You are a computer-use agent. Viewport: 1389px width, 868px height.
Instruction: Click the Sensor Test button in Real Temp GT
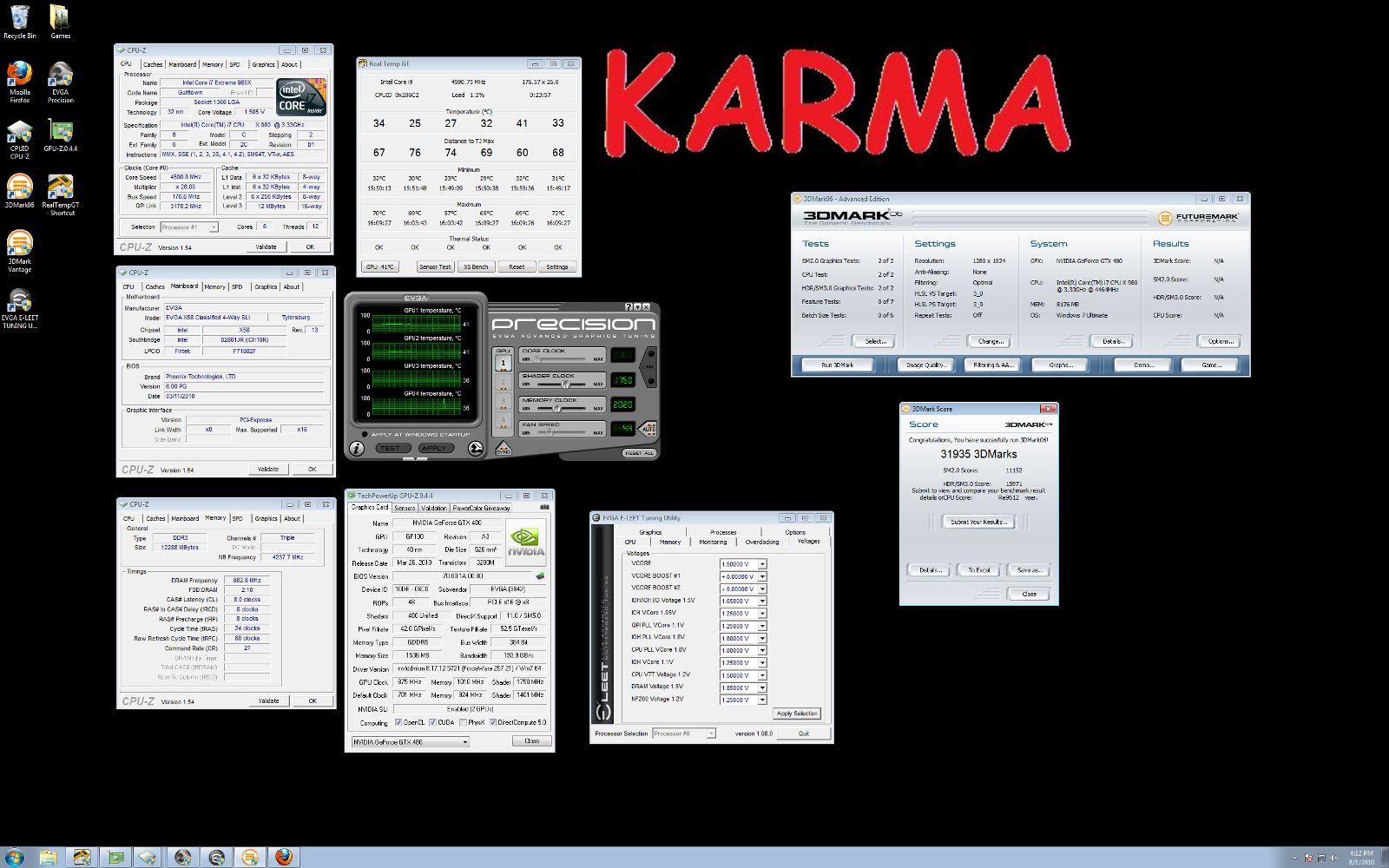(435, 266)
